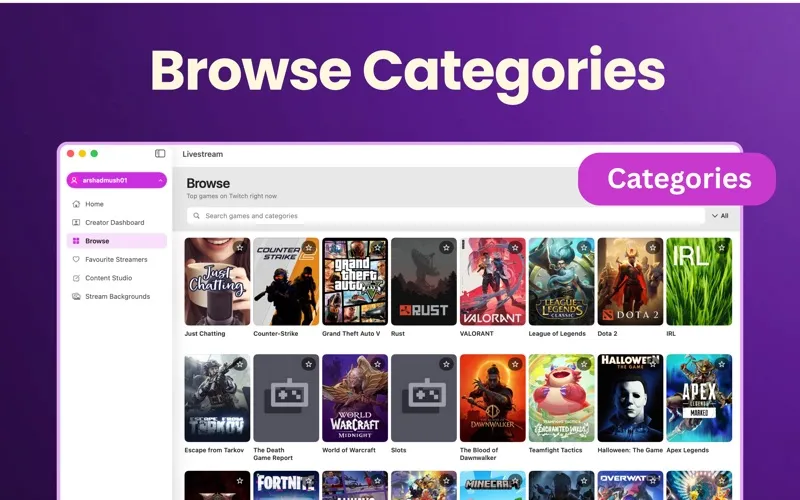Click the Content Studio edit icon

tap(76, 278)
